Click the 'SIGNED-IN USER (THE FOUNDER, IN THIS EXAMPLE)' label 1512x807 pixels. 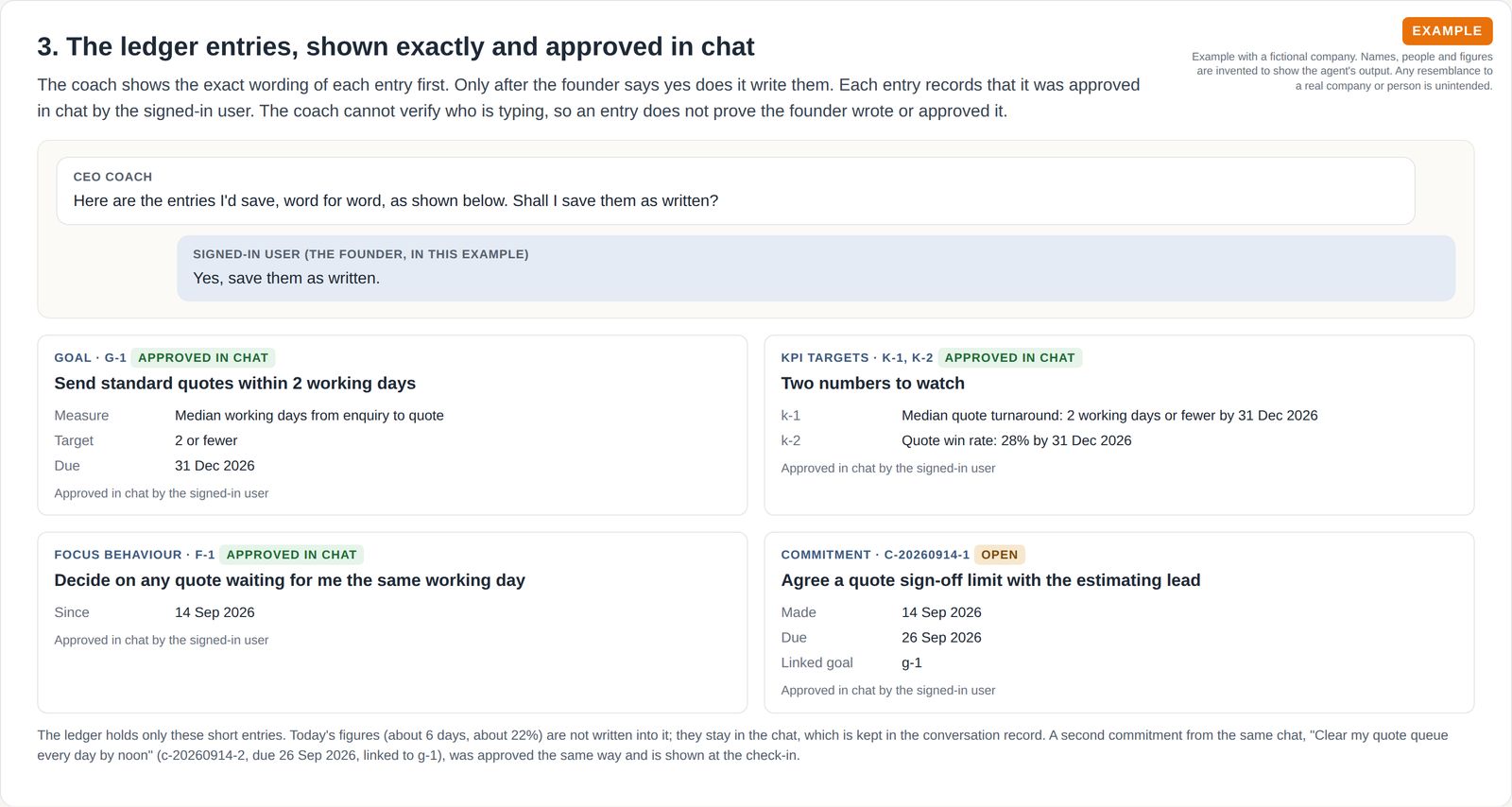tap(360, 254)
